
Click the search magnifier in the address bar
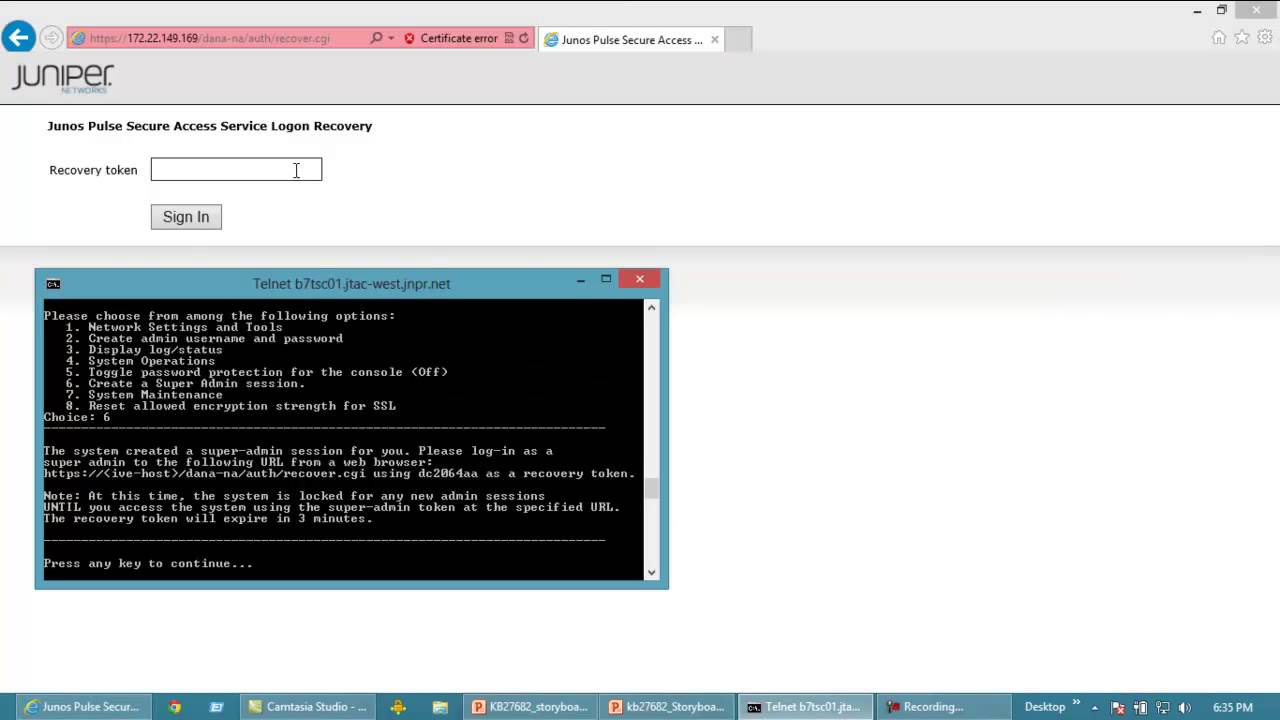click(x=376, y=38)
